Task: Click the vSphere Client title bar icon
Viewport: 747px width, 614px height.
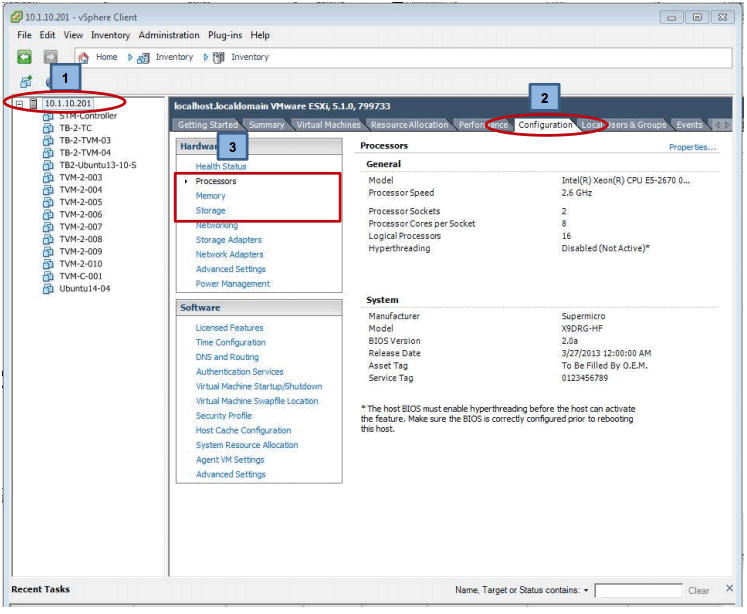Action: pyautogui.click(x=17, y=18)
